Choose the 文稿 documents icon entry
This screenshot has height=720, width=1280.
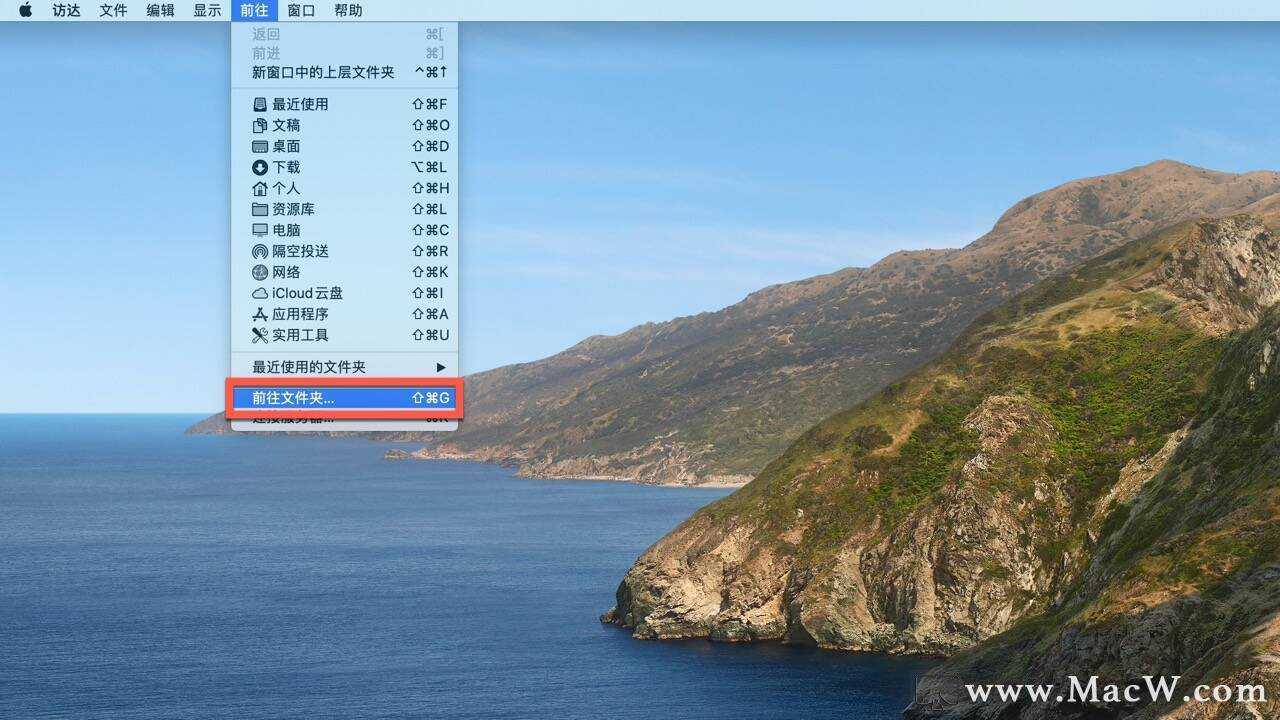point(260,125)
